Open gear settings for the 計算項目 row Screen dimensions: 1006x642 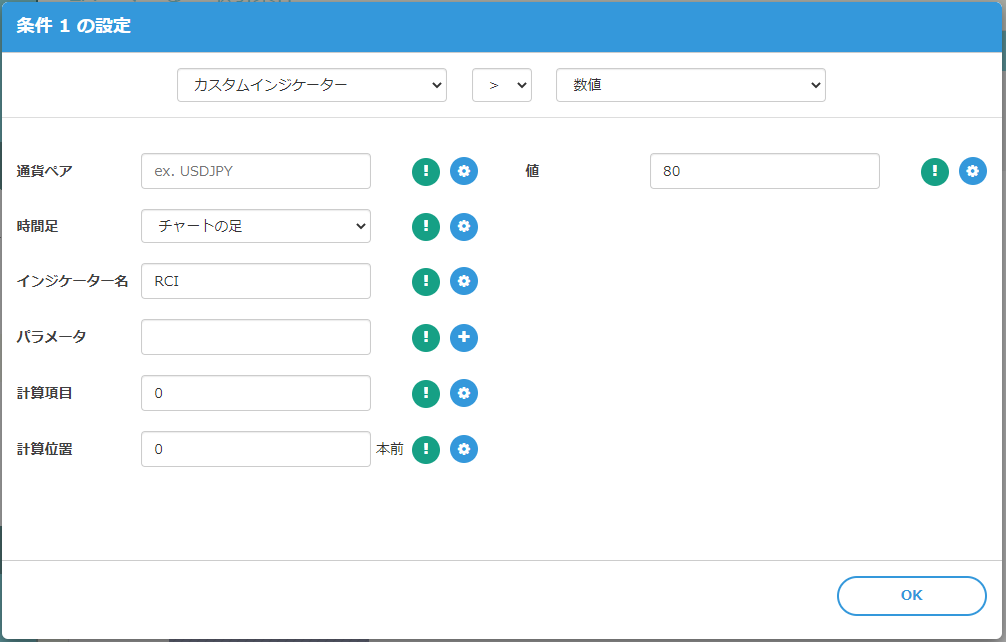464,393
